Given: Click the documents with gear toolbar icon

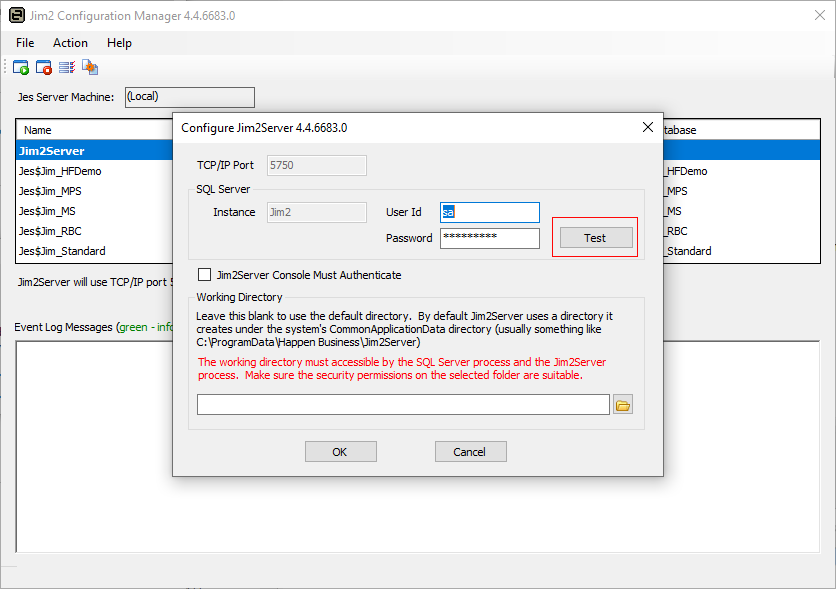Looking at the screenshot, I should pos(90,67).
